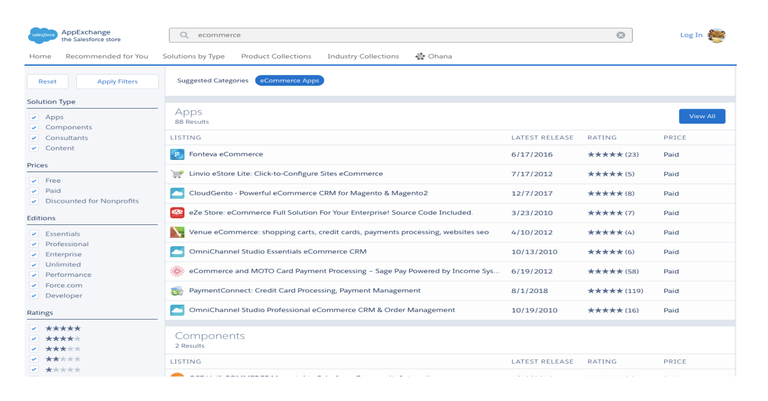Click Sage Pay payment processing icon
The width and height of the screenshot is (768, 401).
coord(177,271)
